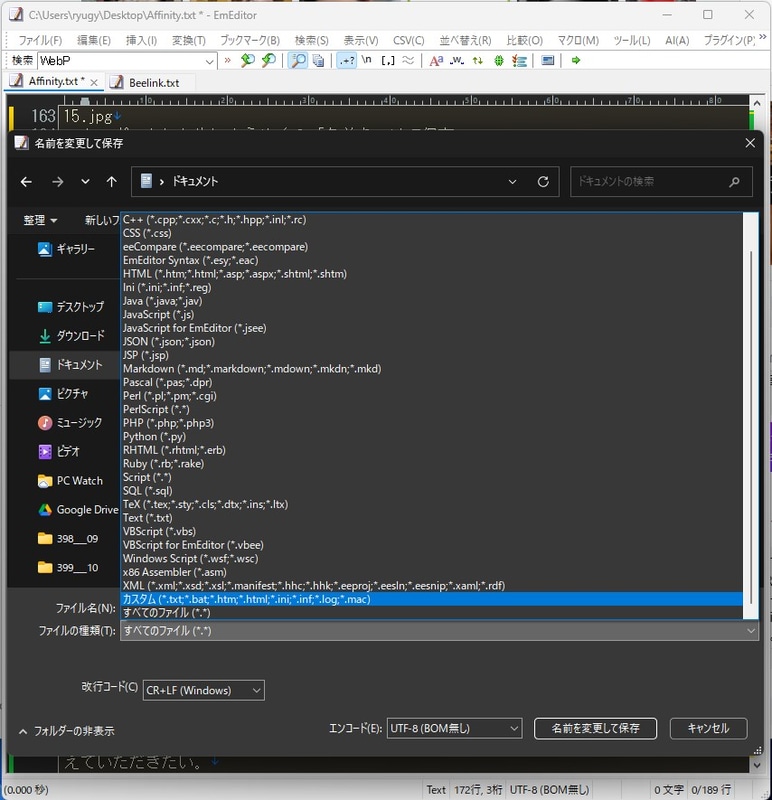
Task: Toggle the wrap around green arrows icon
Action: click(x=478, y=61)
